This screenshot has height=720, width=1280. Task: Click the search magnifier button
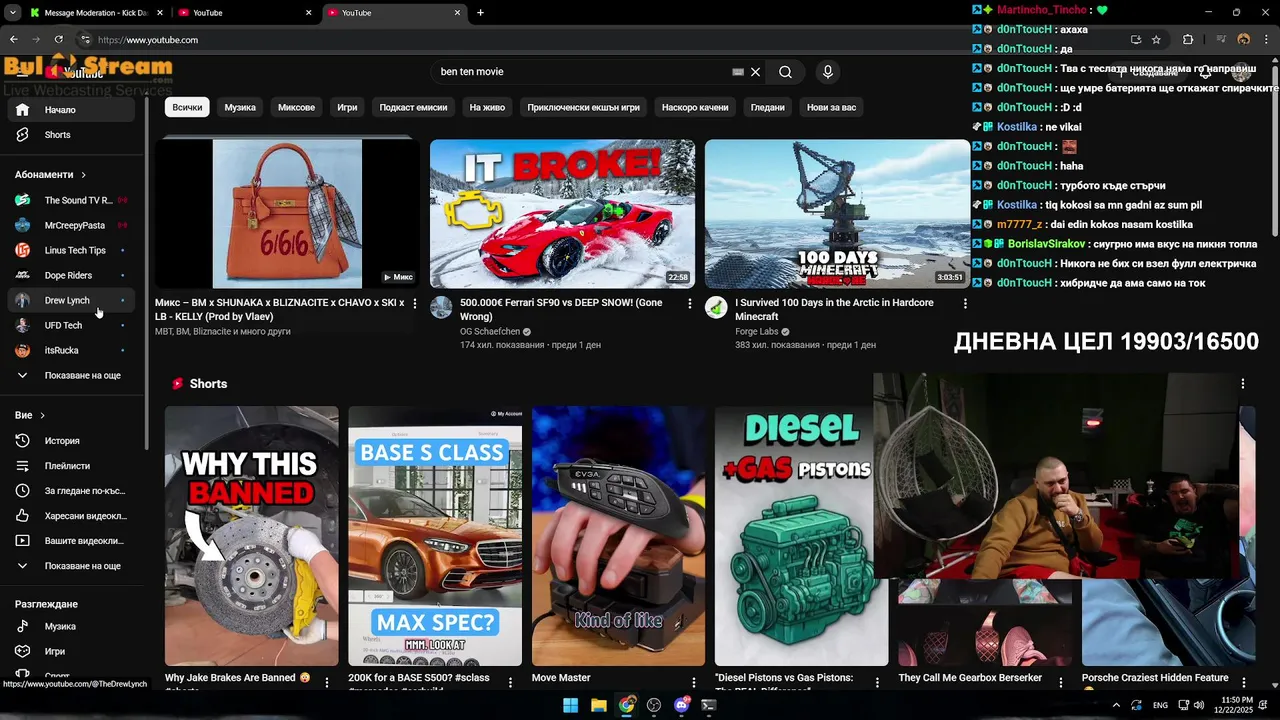pos(785,72)
